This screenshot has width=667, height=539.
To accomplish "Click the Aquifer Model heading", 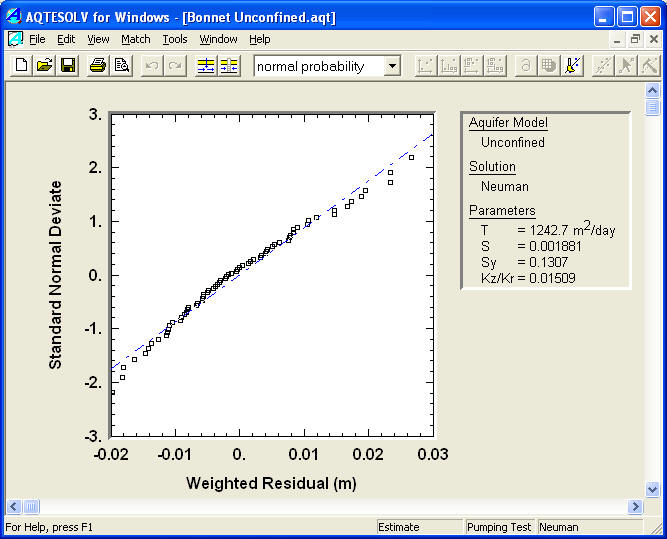I will click(508, 123).
